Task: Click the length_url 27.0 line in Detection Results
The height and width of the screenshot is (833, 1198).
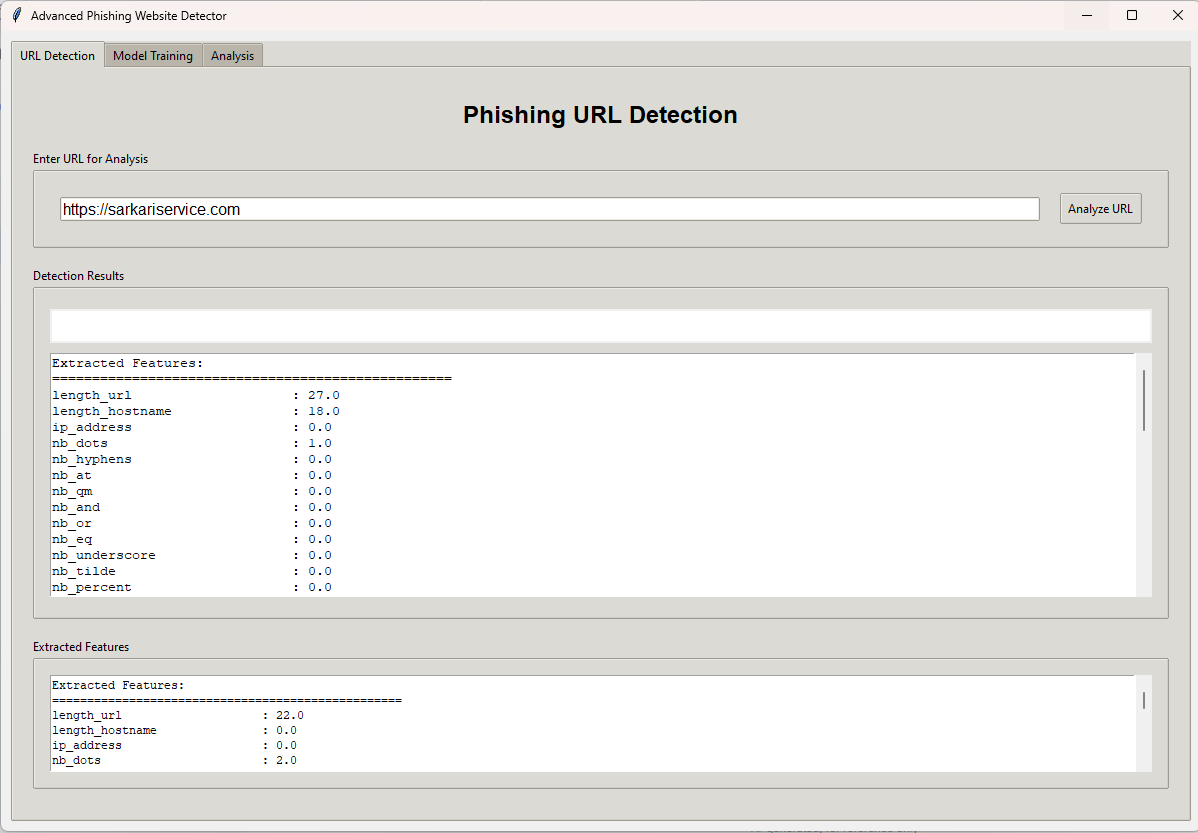Action: (x=195, y=395)
